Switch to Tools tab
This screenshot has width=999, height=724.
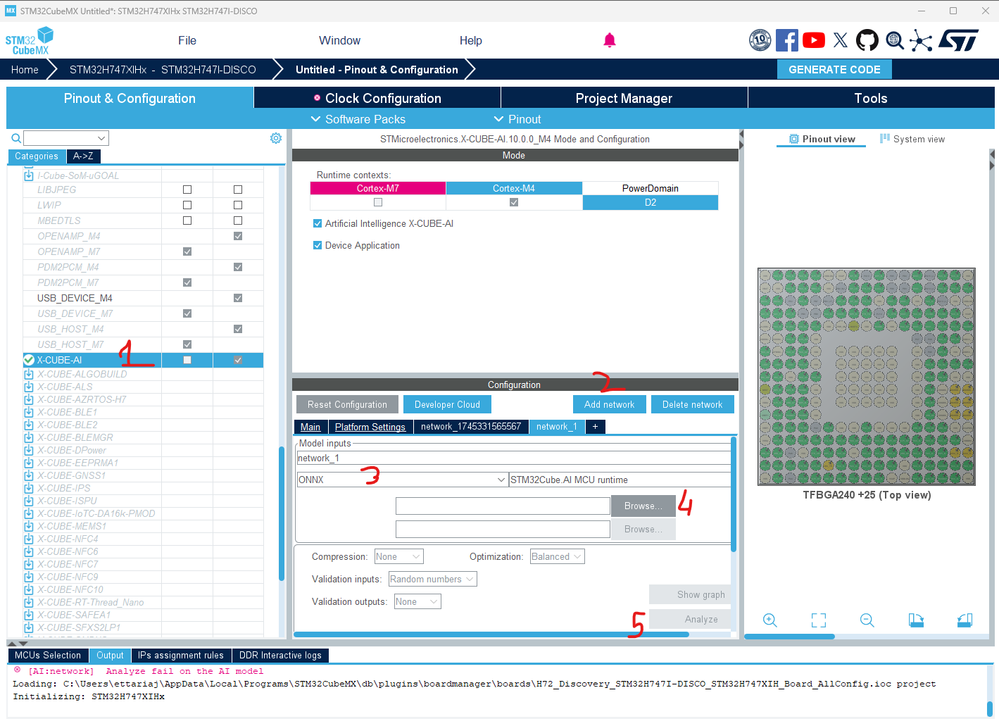[x=871, y=98]
